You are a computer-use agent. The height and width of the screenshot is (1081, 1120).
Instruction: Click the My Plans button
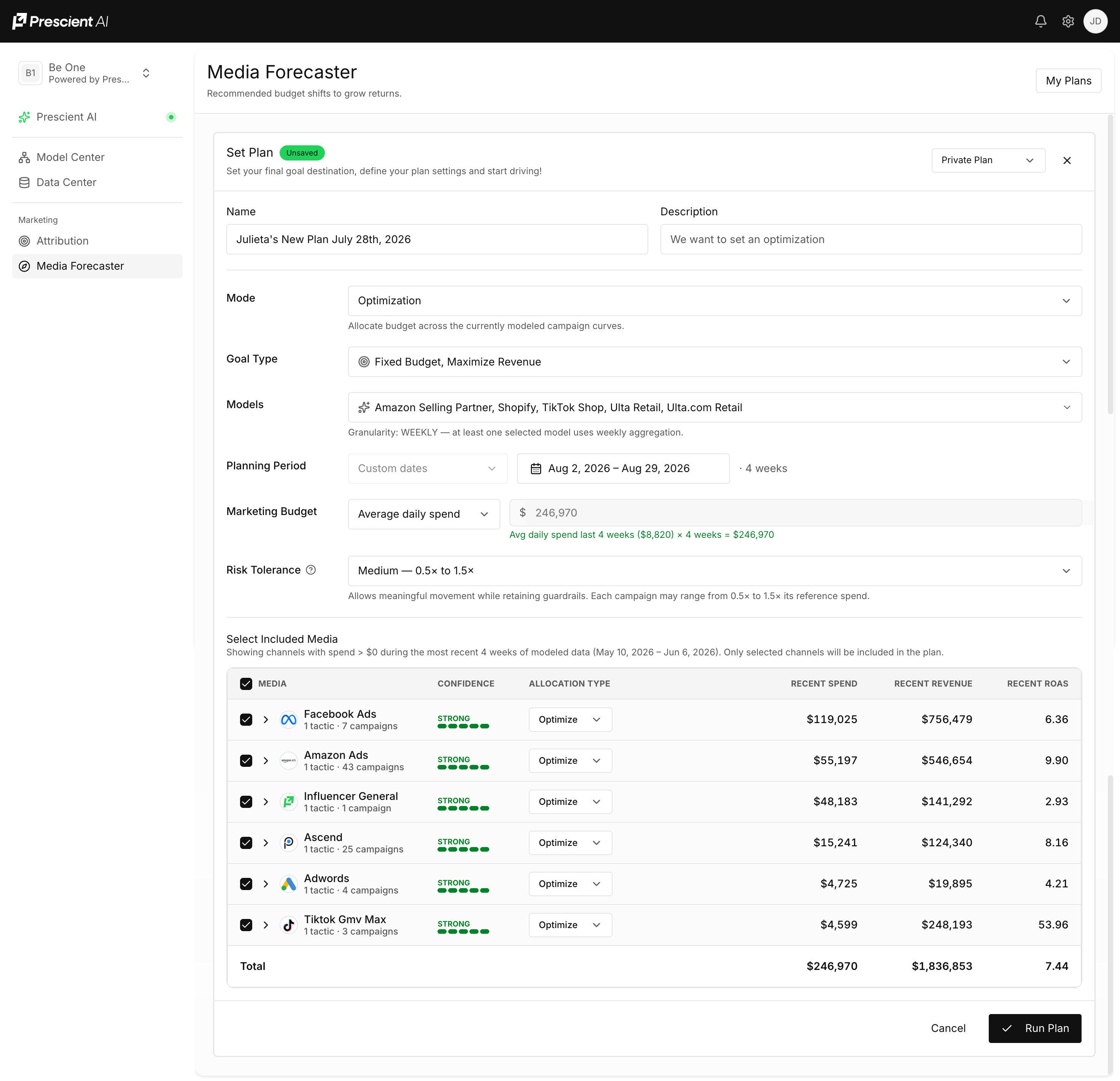1068,81
